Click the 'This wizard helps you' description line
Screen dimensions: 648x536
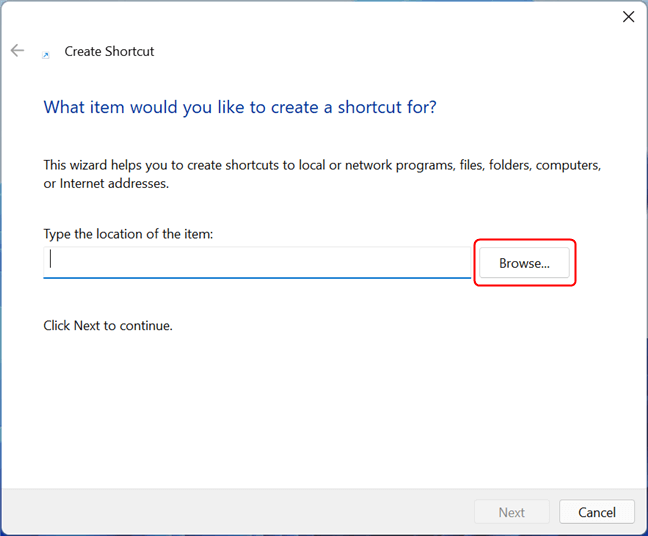pos(322,165)
